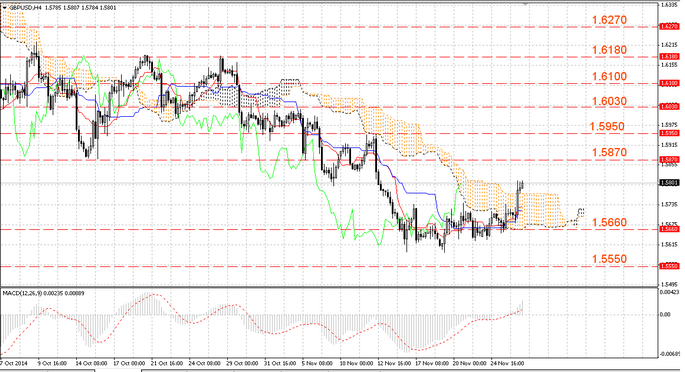Select the red 1.5950 tag on the price axis
685x372 pixels.
tap(669, 133)
